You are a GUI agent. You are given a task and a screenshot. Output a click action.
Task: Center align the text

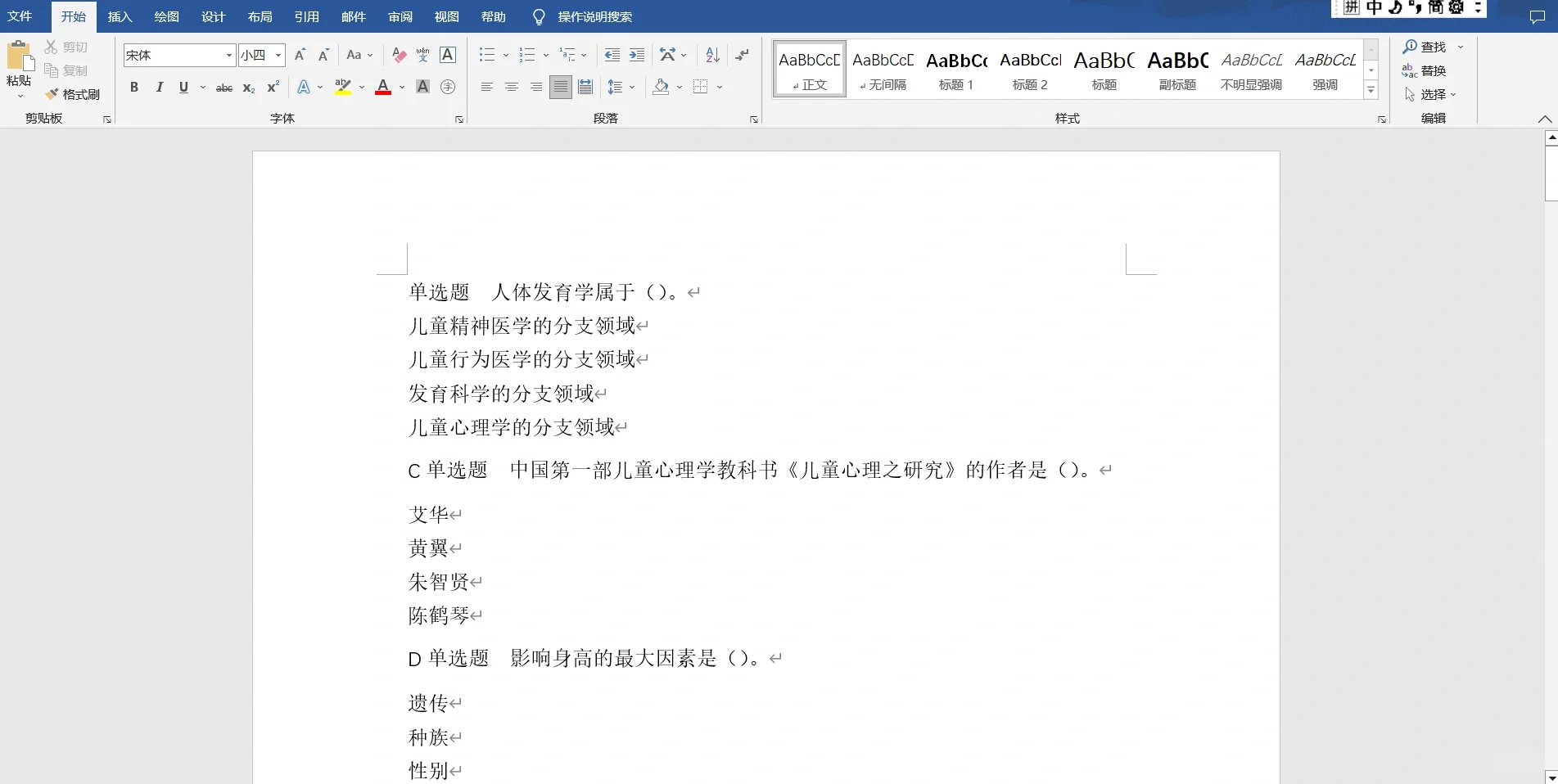tap(512, 87)
